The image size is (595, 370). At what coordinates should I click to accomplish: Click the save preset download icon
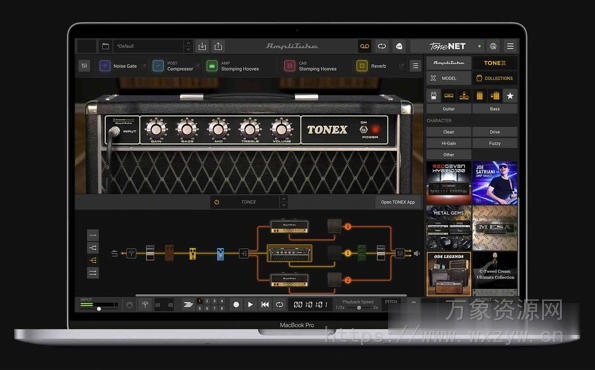pos(202,46)
